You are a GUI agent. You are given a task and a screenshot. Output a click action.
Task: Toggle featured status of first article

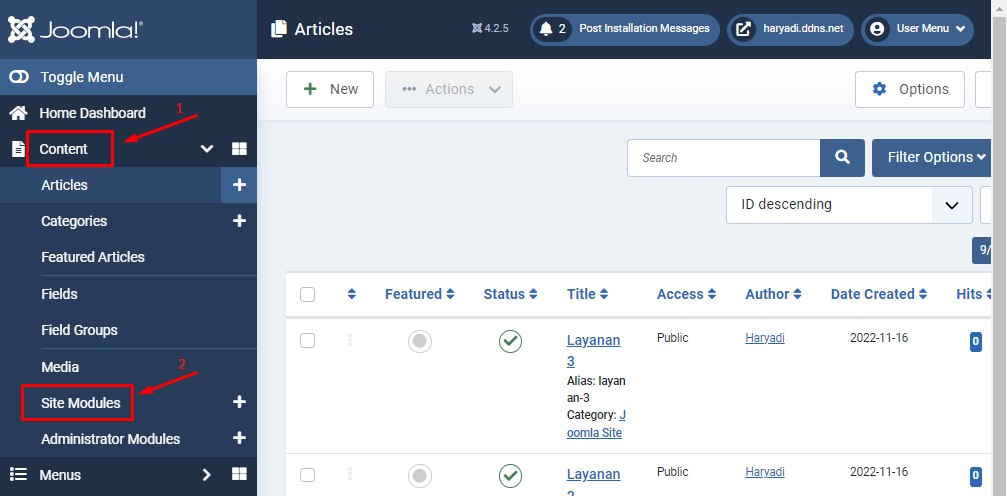coord(420,341)
